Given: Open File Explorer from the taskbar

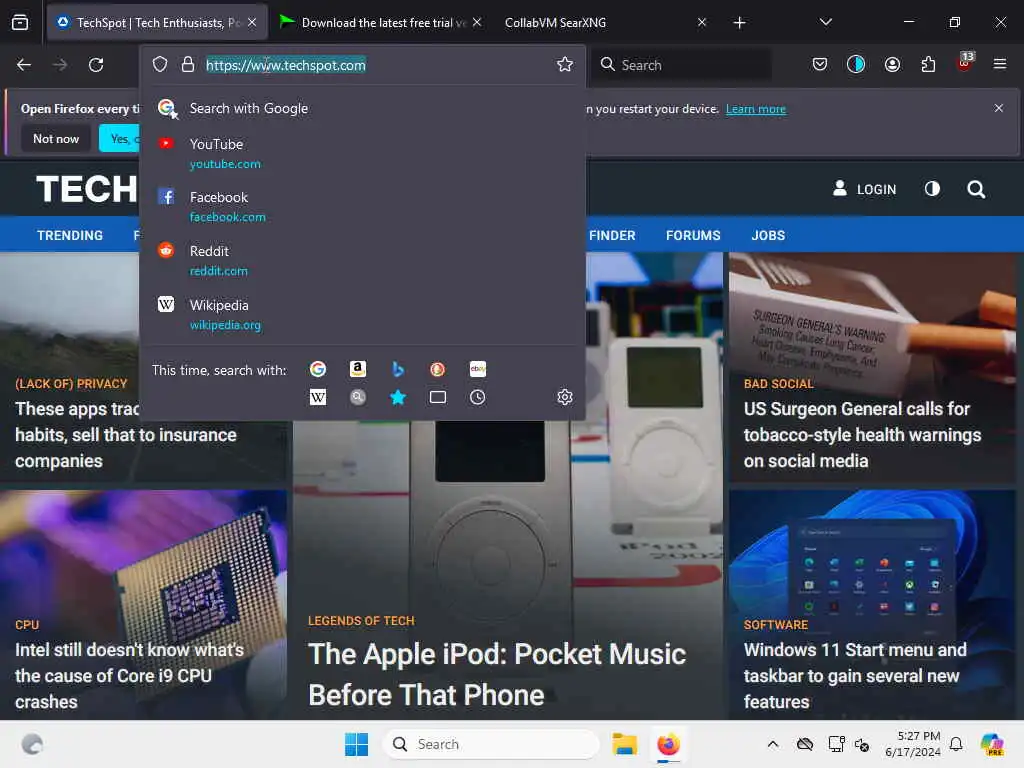Looking at the screenshot, I should point(624,744).
